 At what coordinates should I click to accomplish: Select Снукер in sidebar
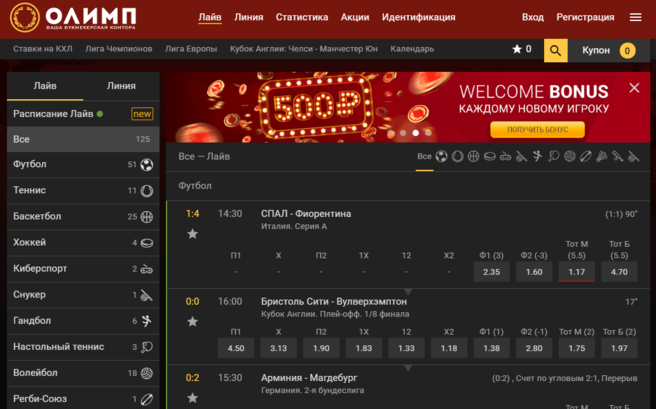click(x=83, y=295)
